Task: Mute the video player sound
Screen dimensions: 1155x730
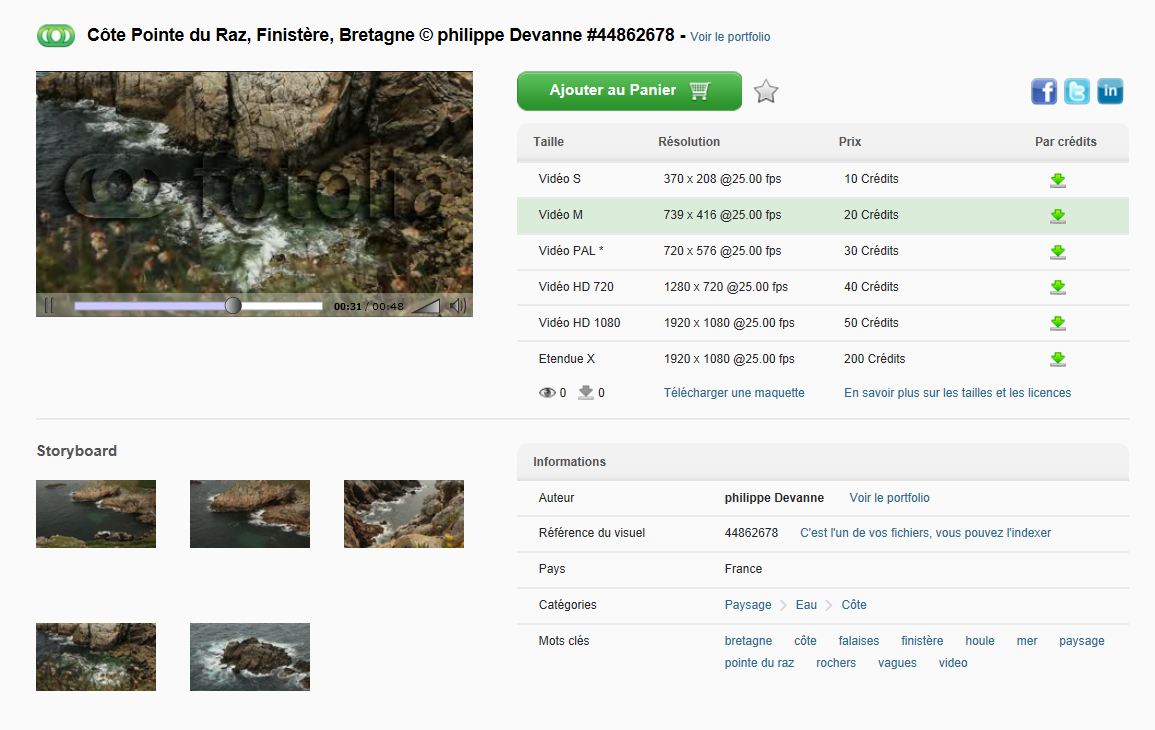Action: (x=458, y=306)
